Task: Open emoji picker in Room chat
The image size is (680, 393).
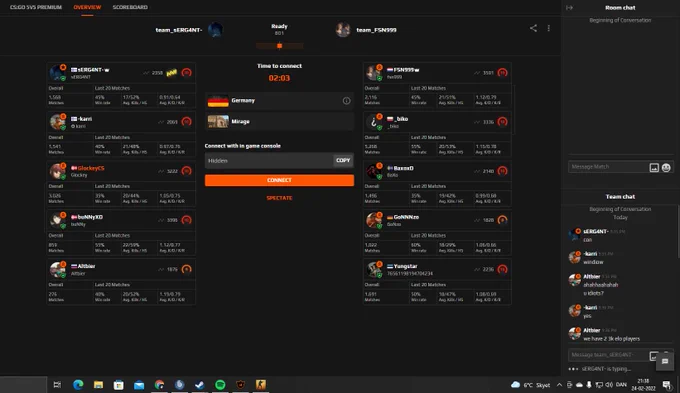Action: point(666,167)
